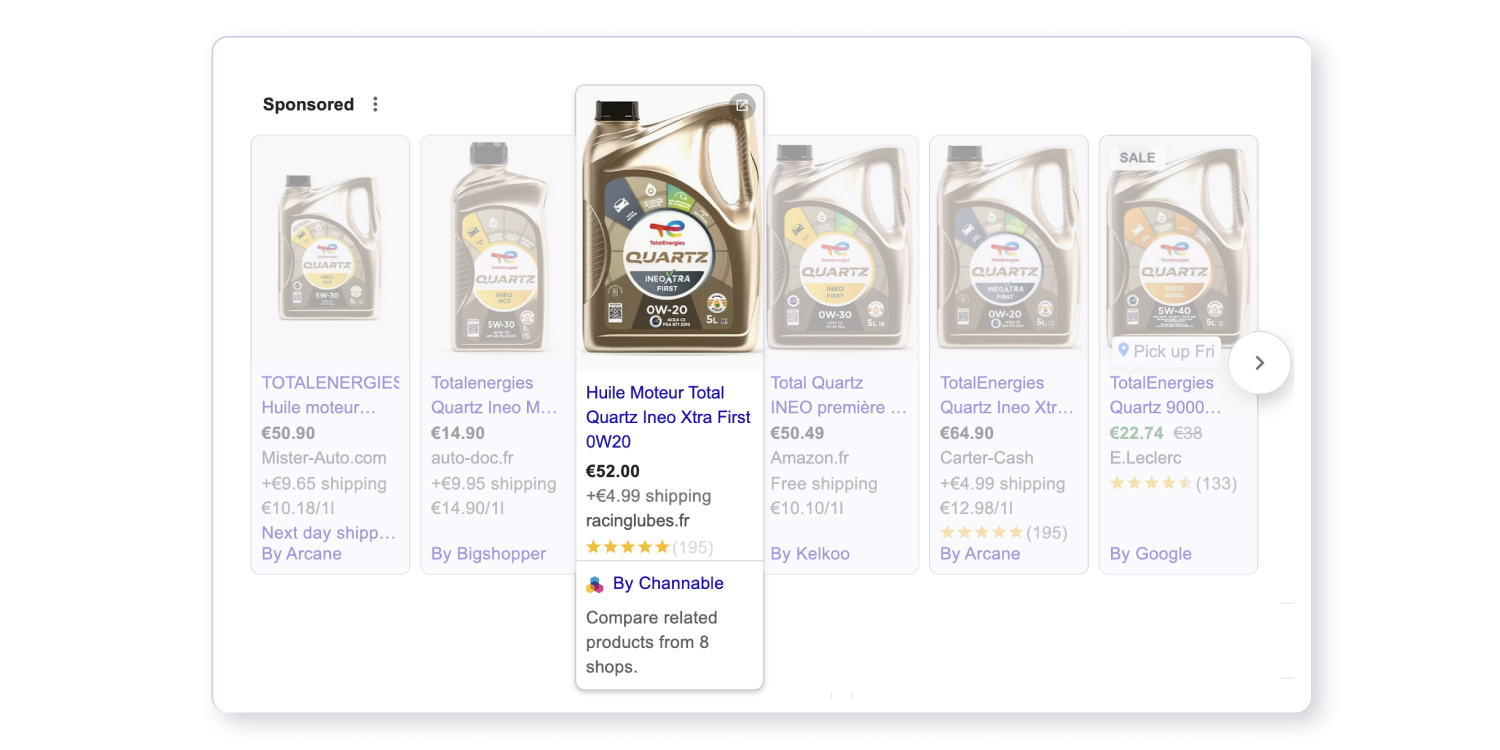Click the €12.98/1l unit price

coord(978,508)
